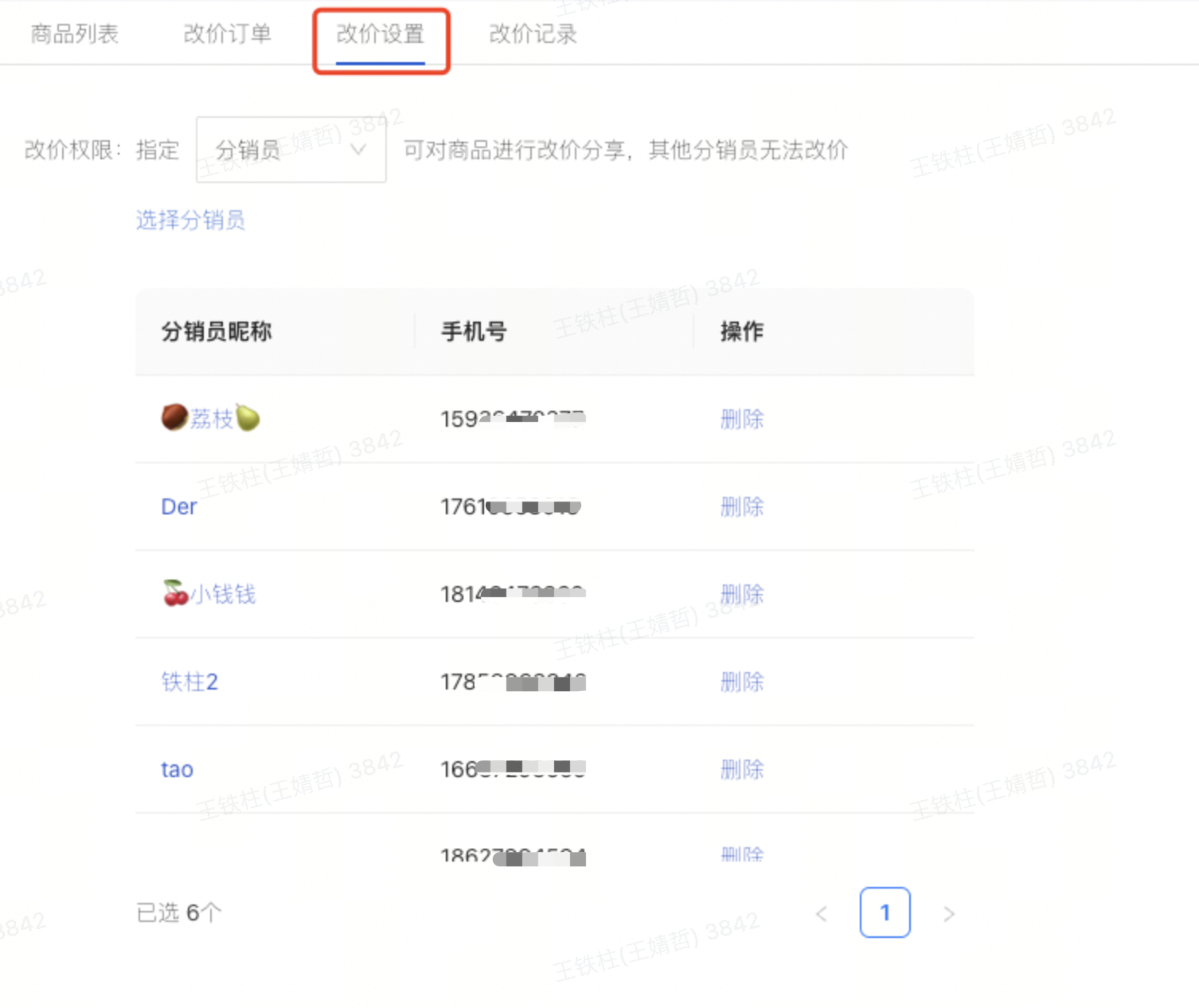Remove distributor 铁柱2
Image resolution: width=1199 pixels, height=1008 pixels.
click(742, 682)
